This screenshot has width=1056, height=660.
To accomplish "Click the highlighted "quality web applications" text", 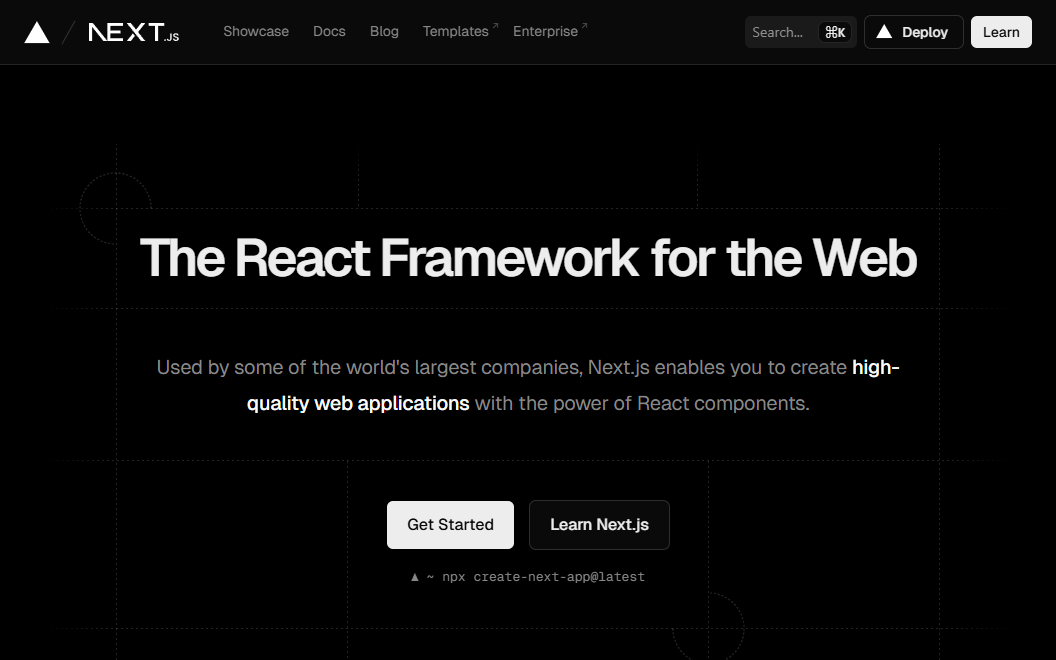I will pyautogui.click(x=358, y=404).
